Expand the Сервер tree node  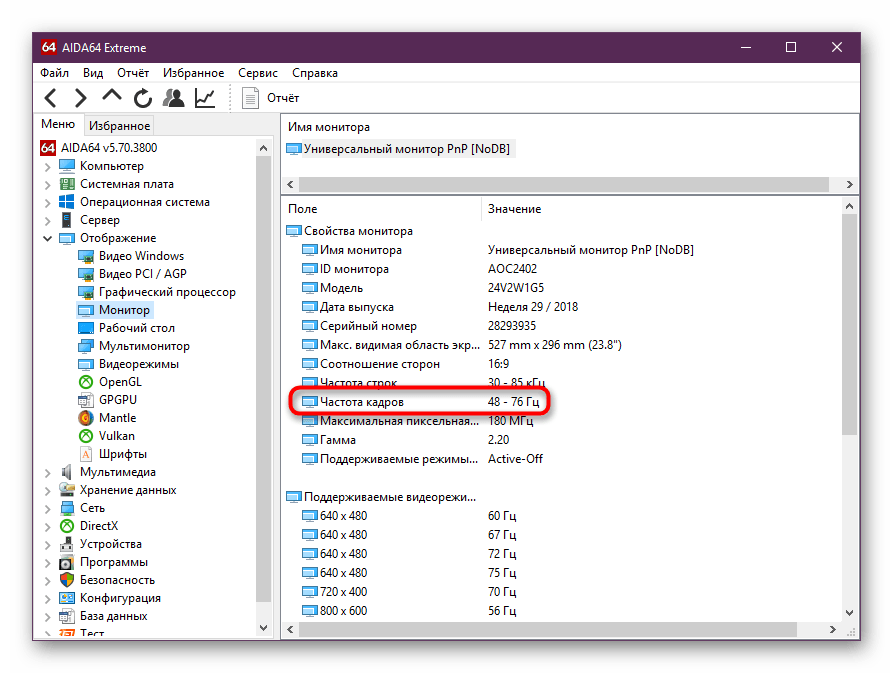click(x=48, y=220)
